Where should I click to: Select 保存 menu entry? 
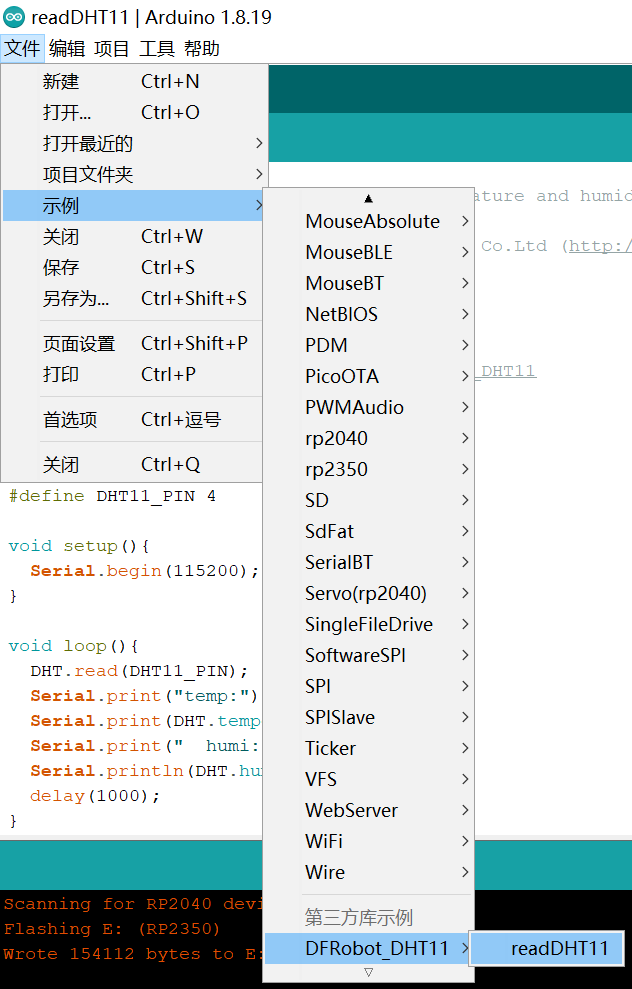[133, 267]
